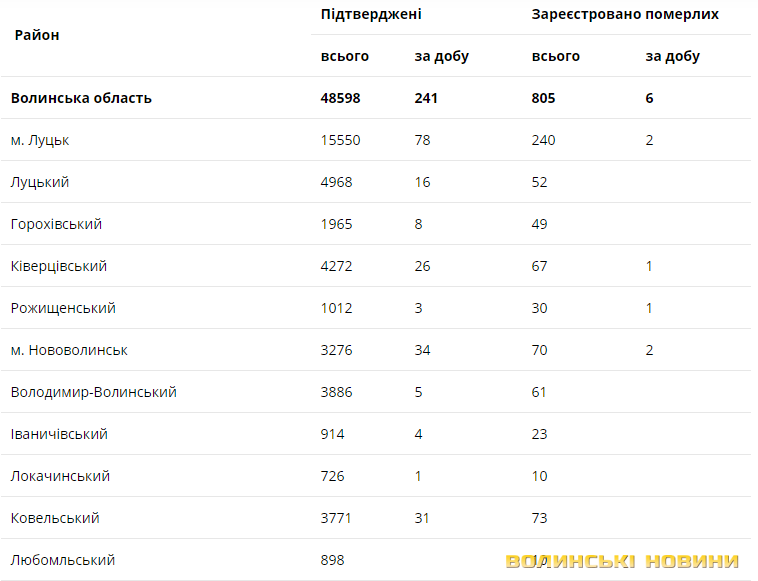Select the Підтверджені column group header
Viewport: 758px width, 581px height.
(x=371, y=14)
